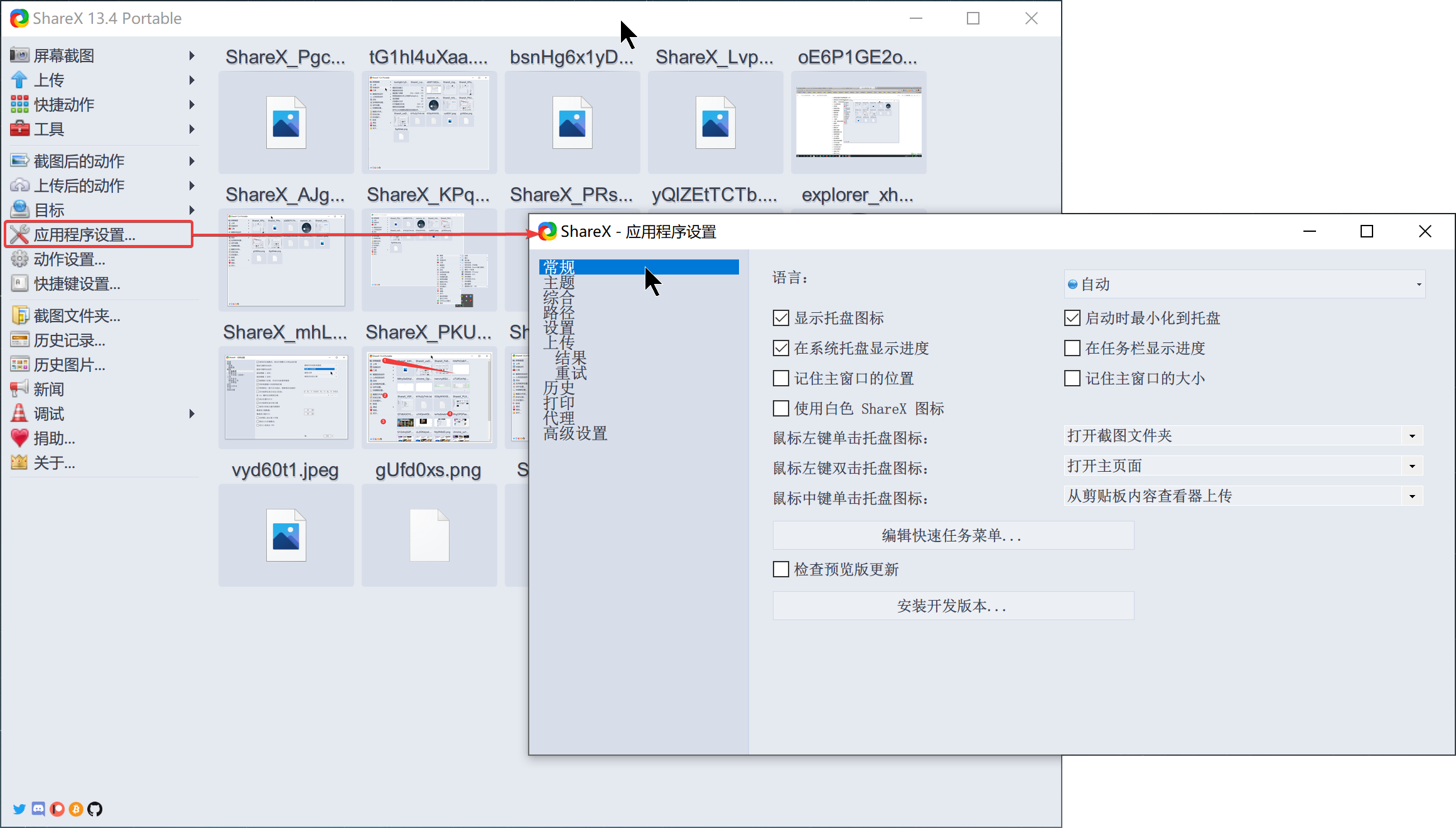Click 编辑快速任务菜单... button

953,535
